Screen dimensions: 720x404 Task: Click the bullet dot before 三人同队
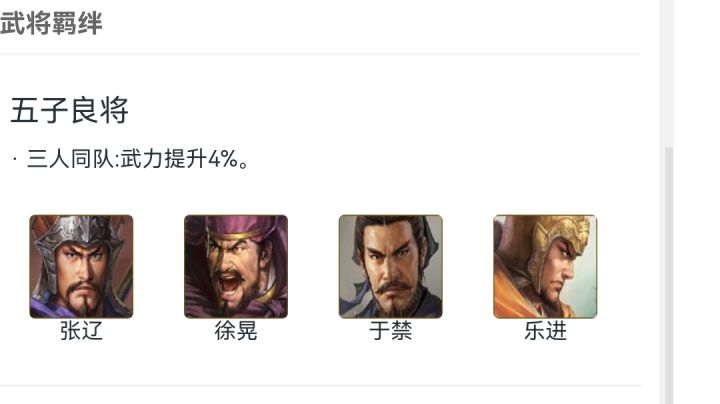tap(15, 159)
